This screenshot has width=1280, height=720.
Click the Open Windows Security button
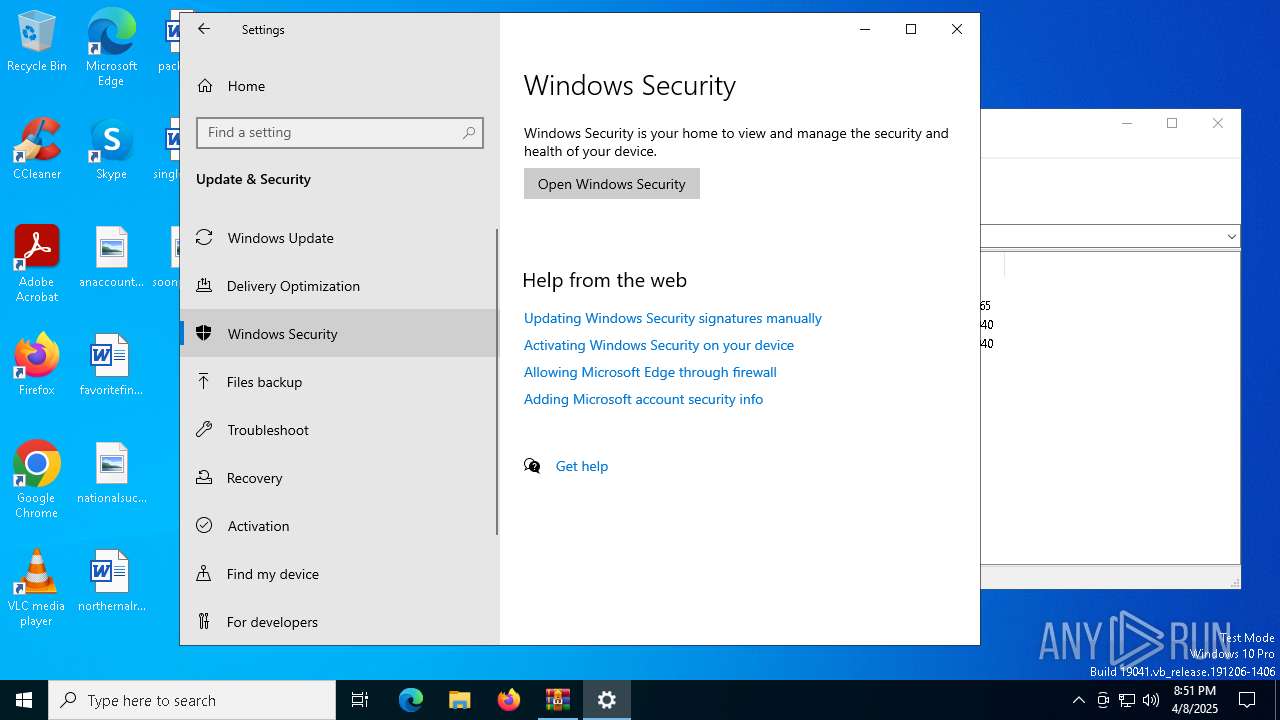click(x=612, y=184)
